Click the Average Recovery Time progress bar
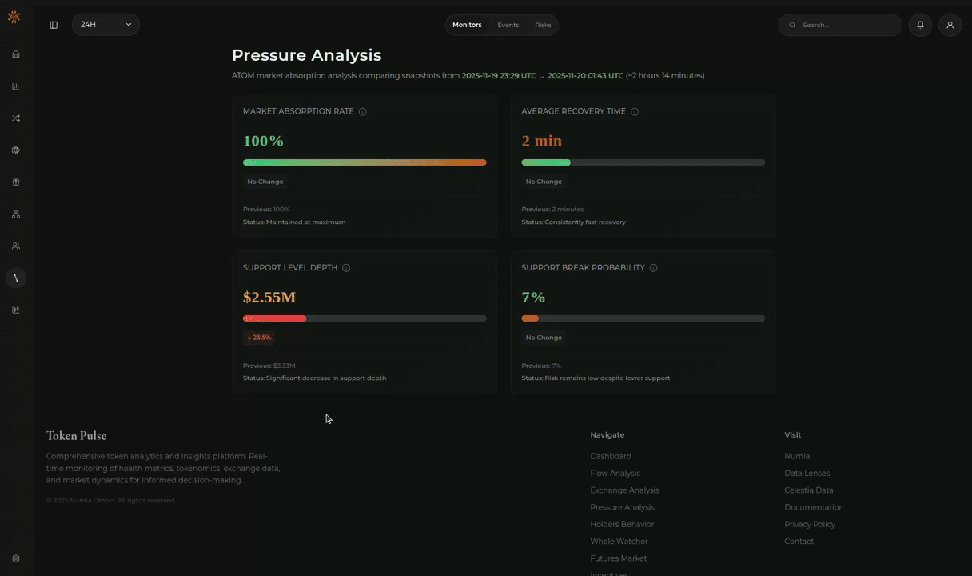972x576 pixels. [x=643, y=162]
